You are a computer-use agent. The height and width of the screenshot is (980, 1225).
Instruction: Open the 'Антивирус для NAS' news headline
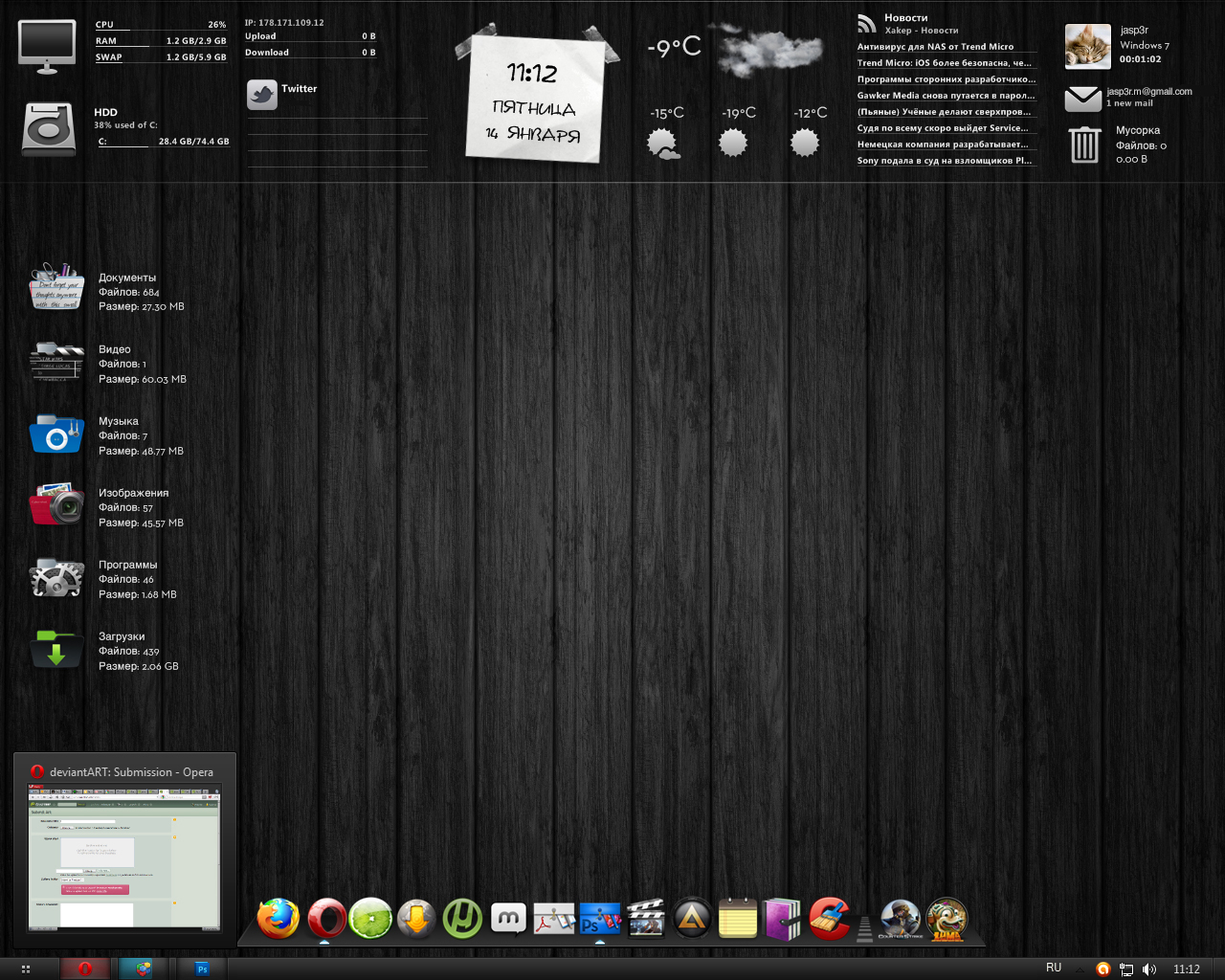click(x=935, y=47)
